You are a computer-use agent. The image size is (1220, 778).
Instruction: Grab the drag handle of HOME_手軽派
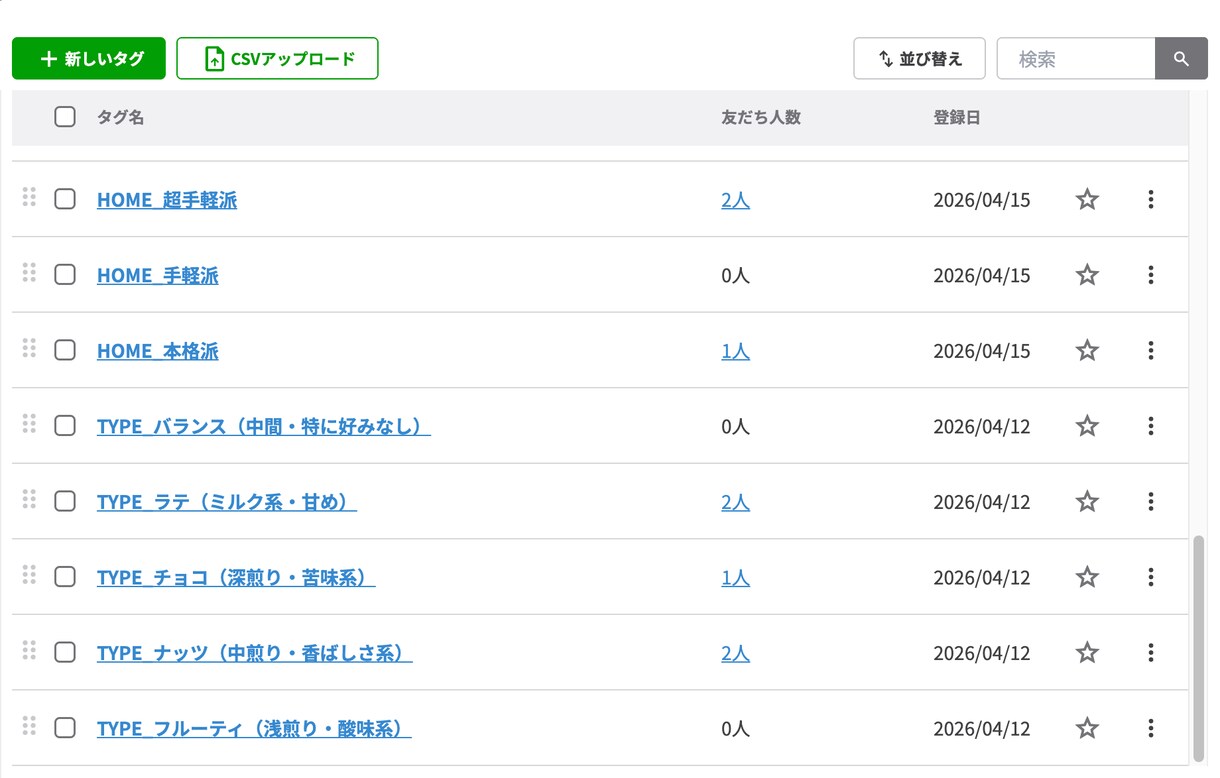point(29,272)
